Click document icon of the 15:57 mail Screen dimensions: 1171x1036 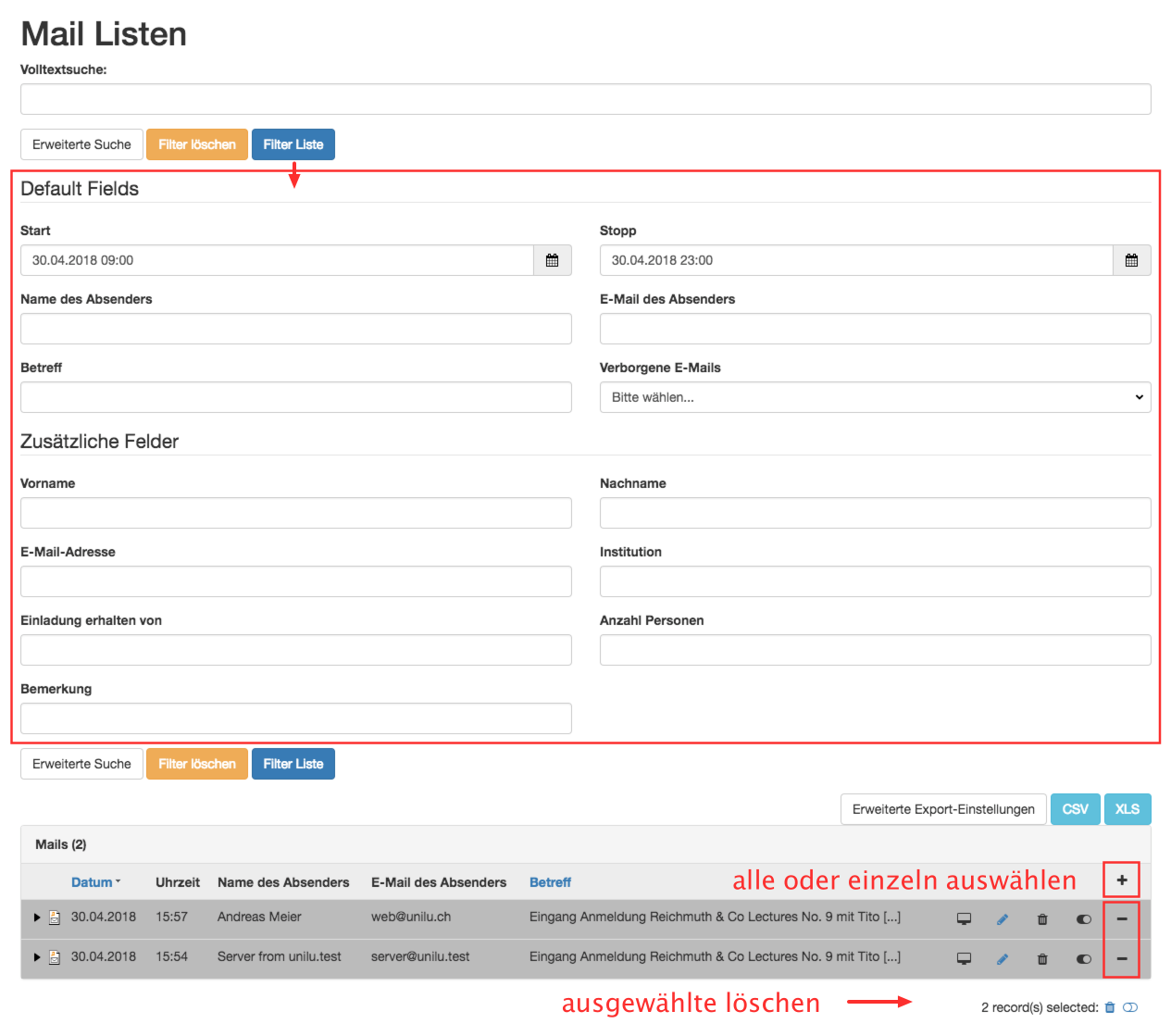point(55,917)
